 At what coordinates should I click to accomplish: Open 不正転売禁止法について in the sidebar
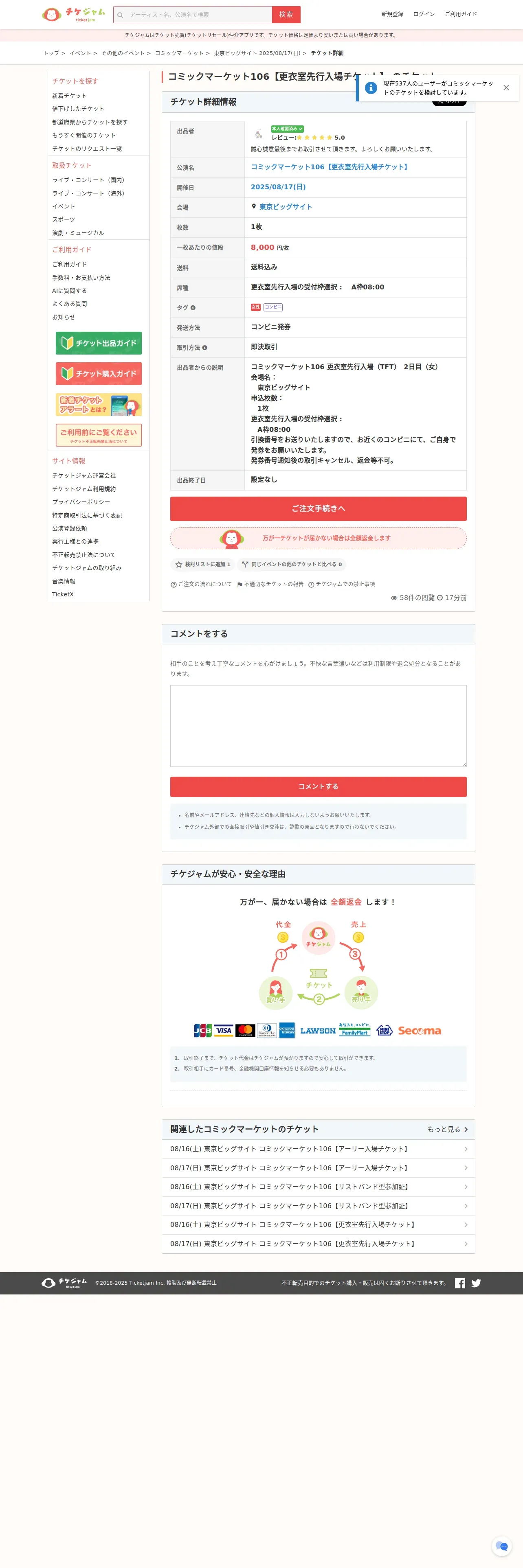click(x=84, y=555)
